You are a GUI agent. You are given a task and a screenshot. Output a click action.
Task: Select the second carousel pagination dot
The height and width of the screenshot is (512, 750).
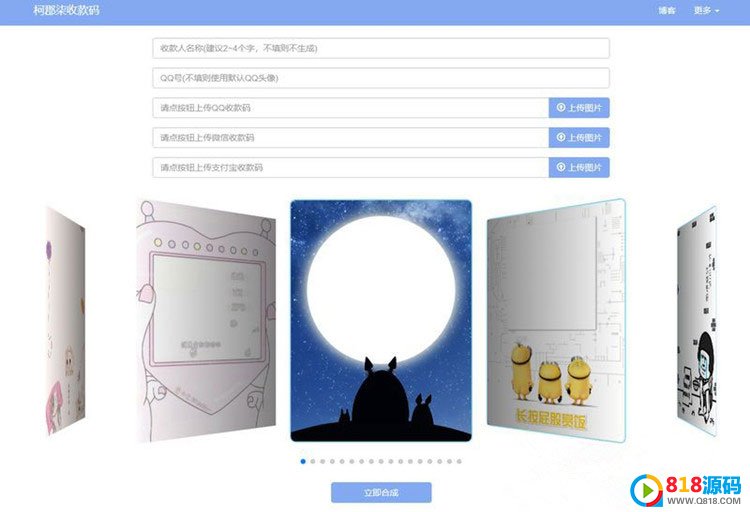(313, 461)
